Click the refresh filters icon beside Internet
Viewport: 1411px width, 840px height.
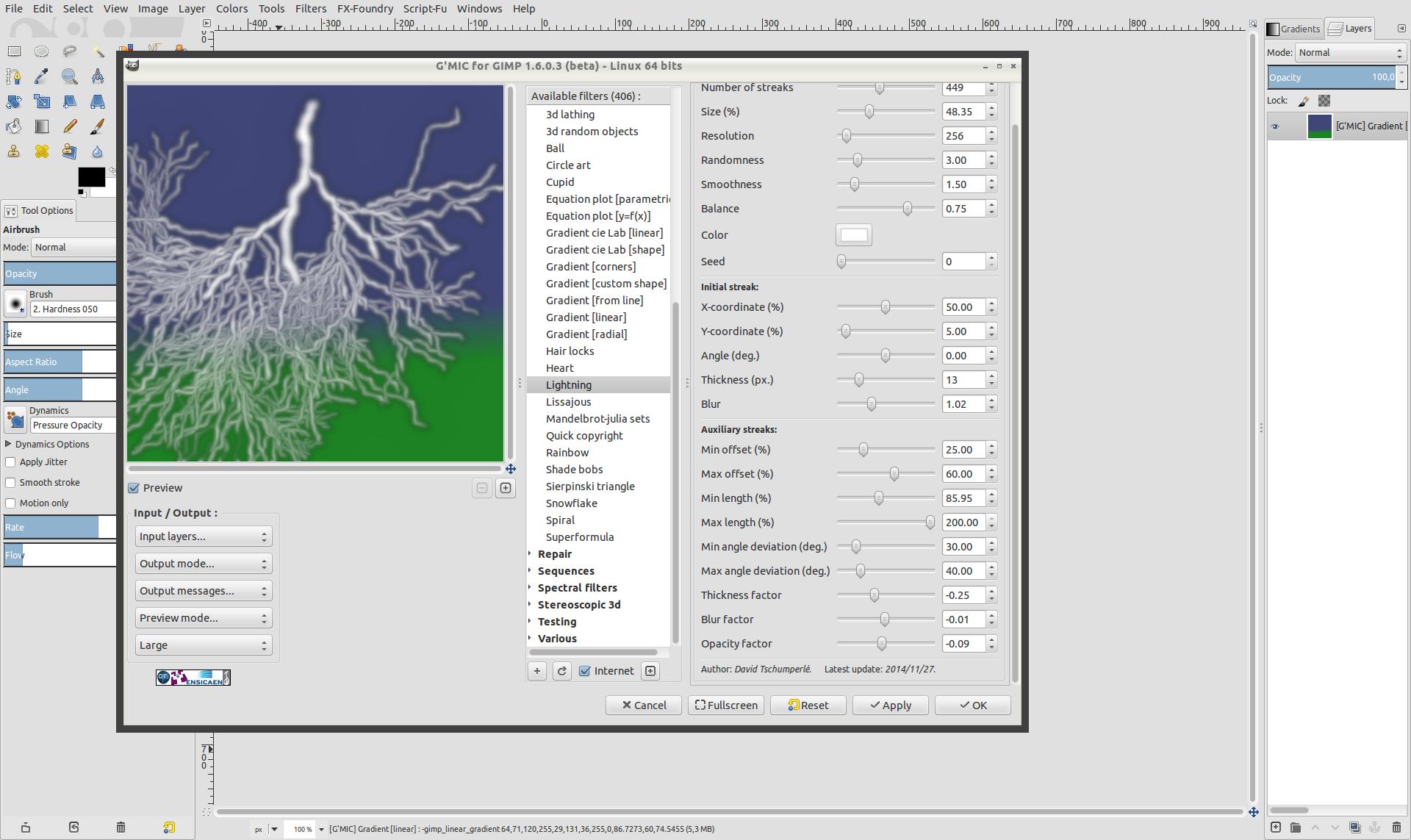click(x=562, y=671)
